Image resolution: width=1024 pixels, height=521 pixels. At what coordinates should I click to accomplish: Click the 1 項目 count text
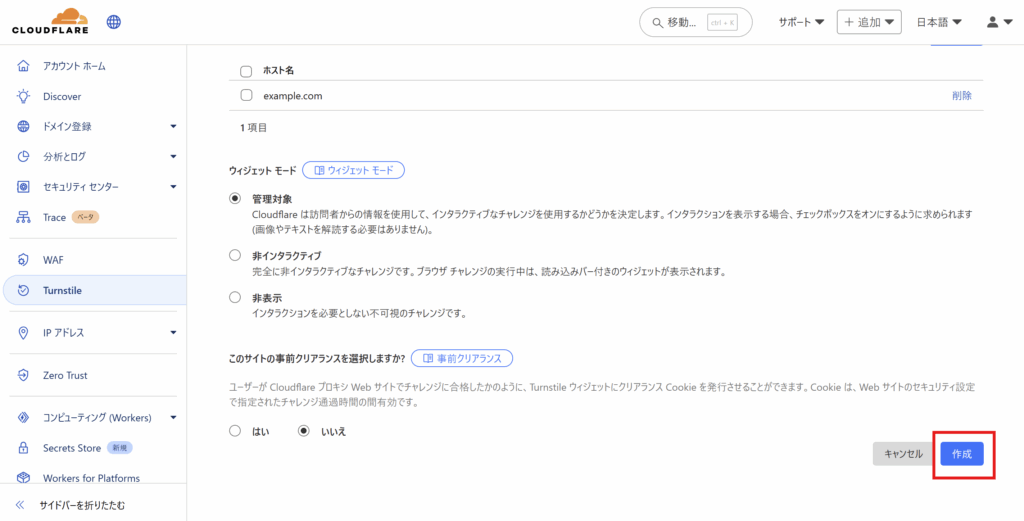point(253,127)
